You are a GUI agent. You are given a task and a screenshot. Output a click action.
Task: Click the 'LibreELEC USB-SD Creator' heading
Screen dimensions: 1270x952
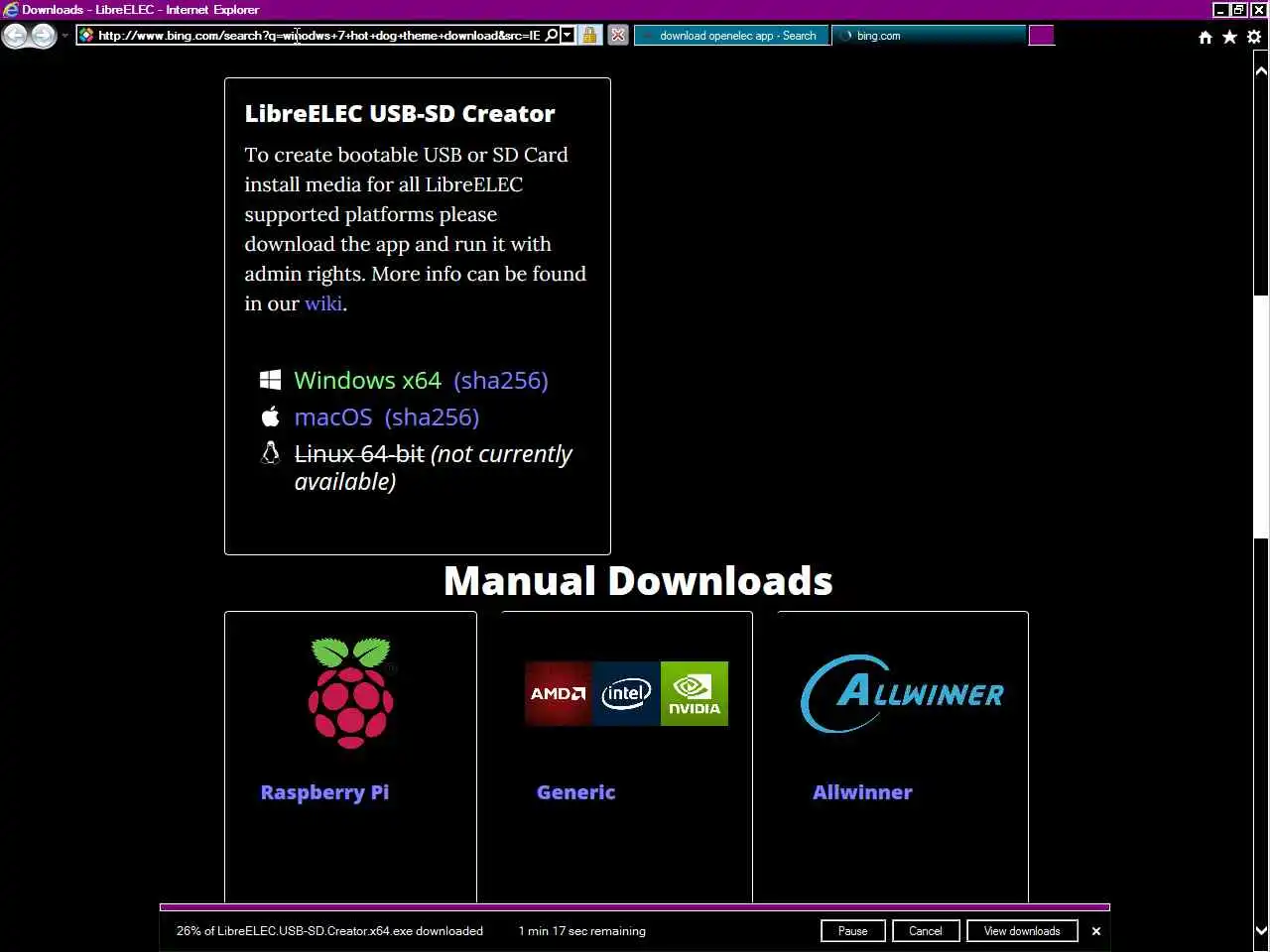pos(400,114)
